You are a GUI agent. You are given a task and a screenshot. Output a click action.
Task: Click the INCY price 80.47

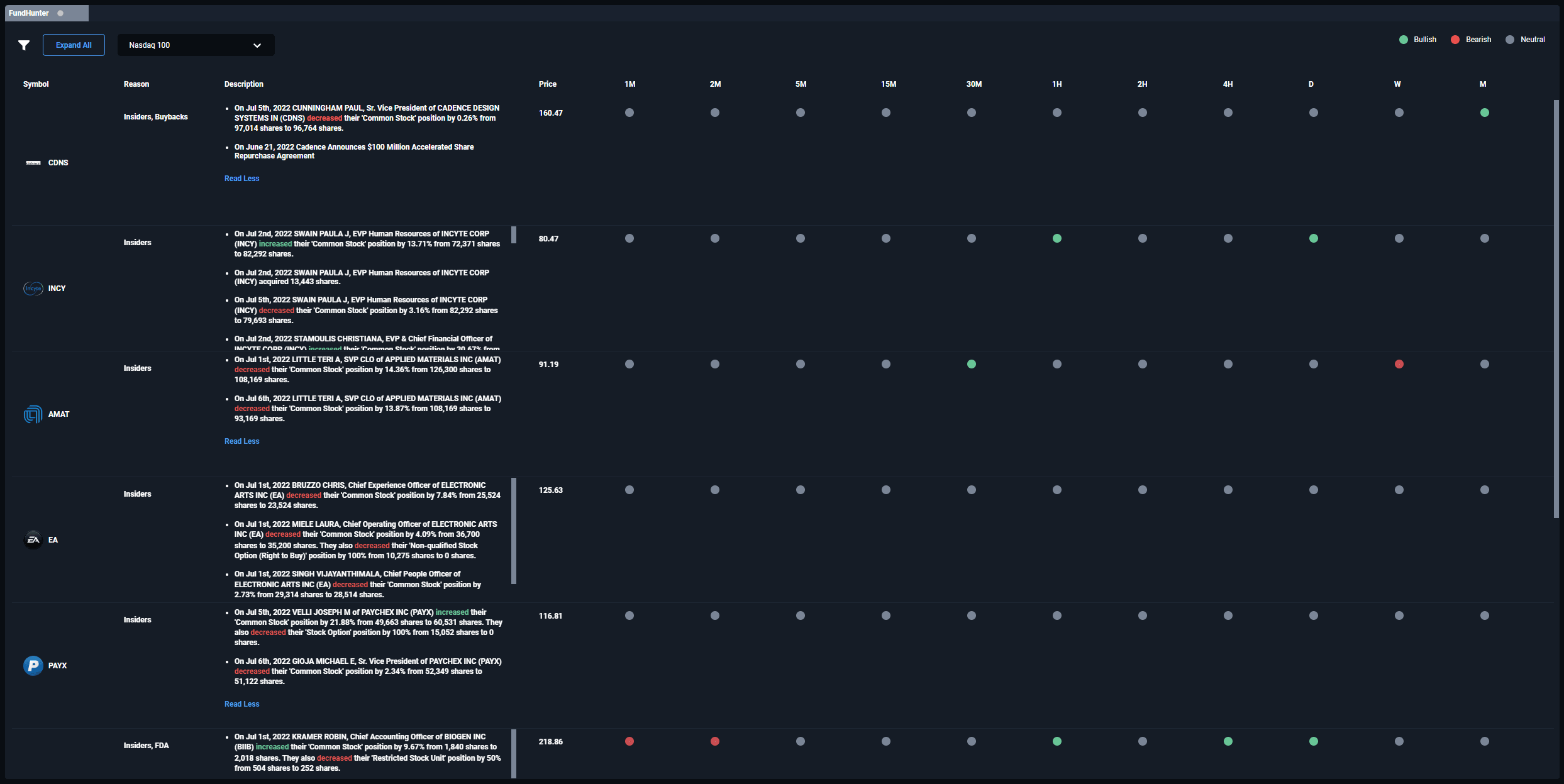[548, 239]
